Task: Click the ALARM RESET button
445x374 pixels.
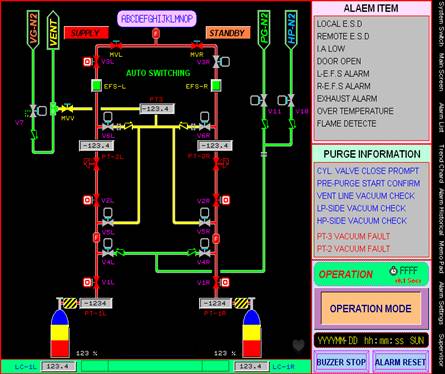Action: [x=400, y=362]
